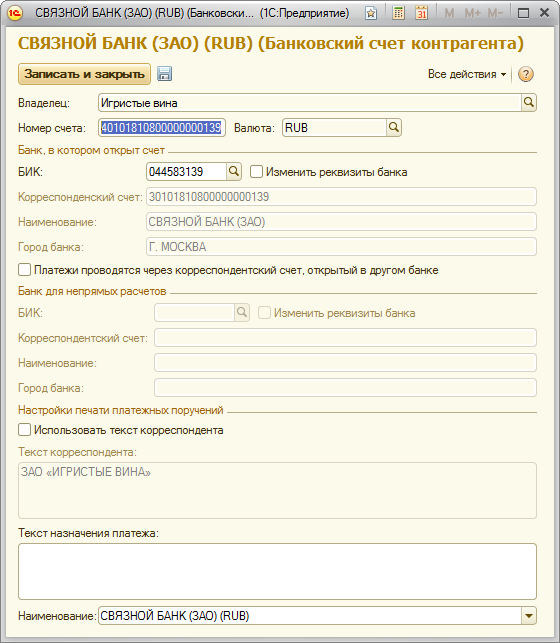Click the Текст назначения платежа text area
This screenshot has width=560, height=643.
point(277,571)
